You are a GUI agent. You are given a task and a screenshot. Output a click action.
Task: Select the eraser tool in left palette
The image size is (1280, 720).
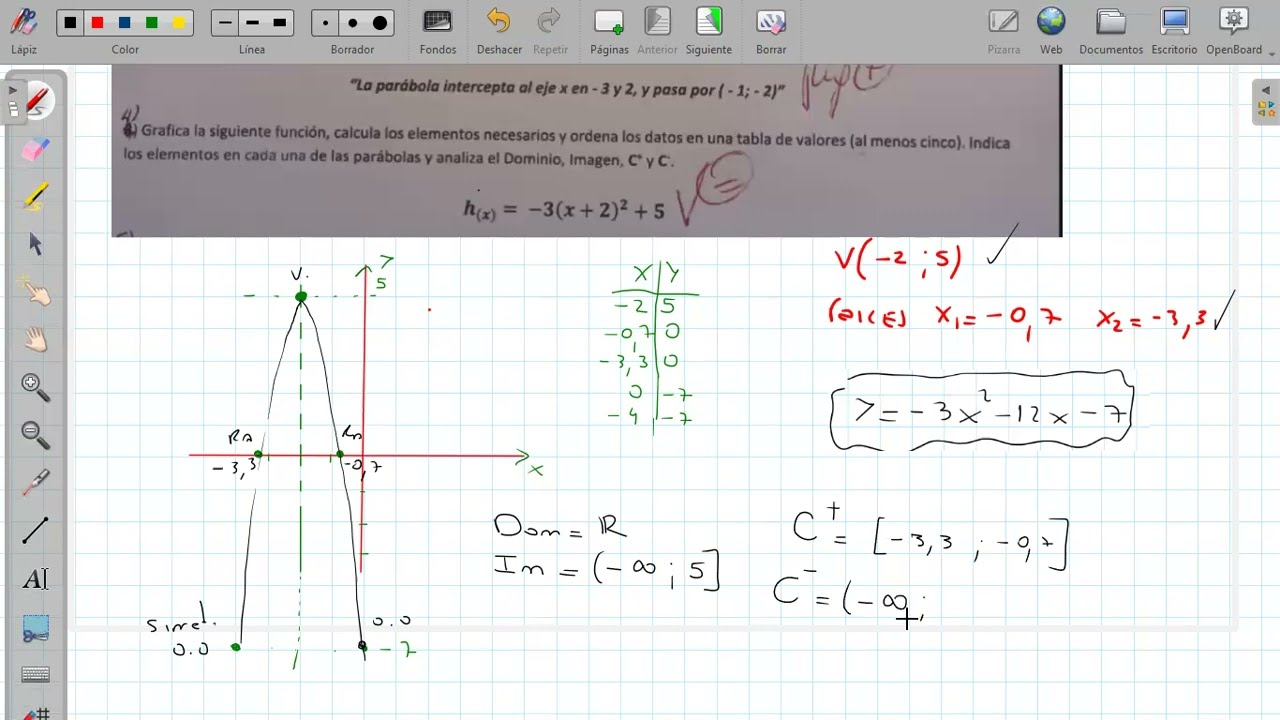[36, 149]
